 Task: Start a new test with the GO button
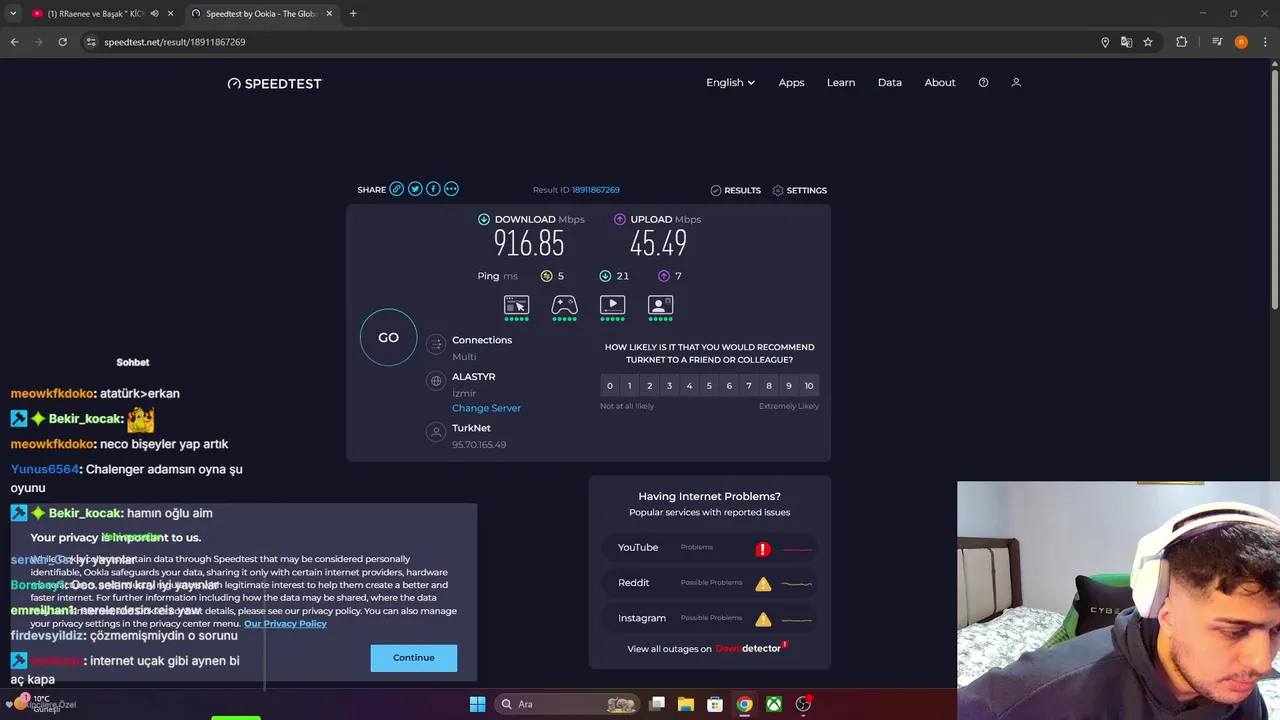[388, 337]
